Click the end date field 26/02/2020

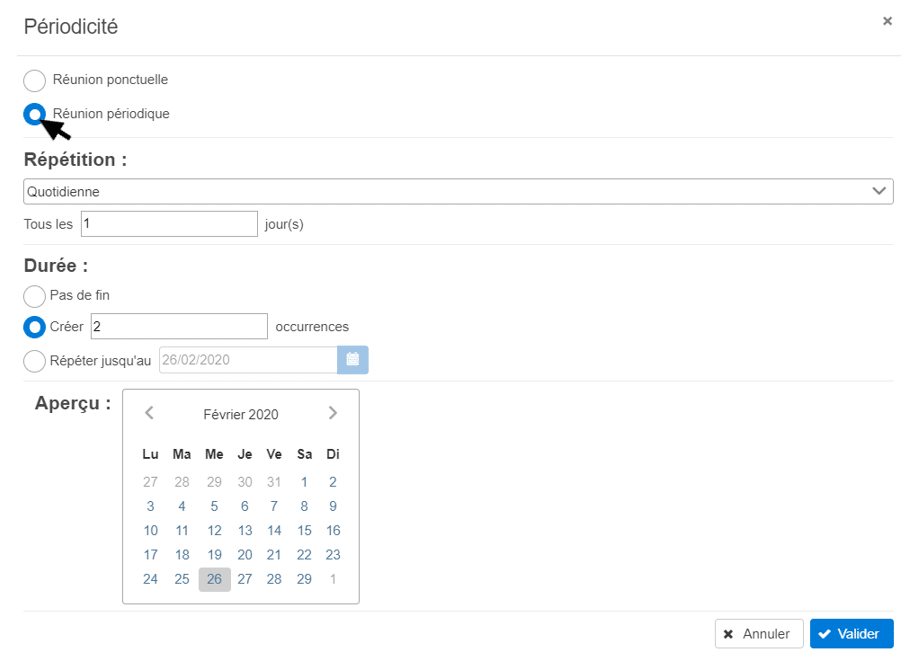pos(247,360)
